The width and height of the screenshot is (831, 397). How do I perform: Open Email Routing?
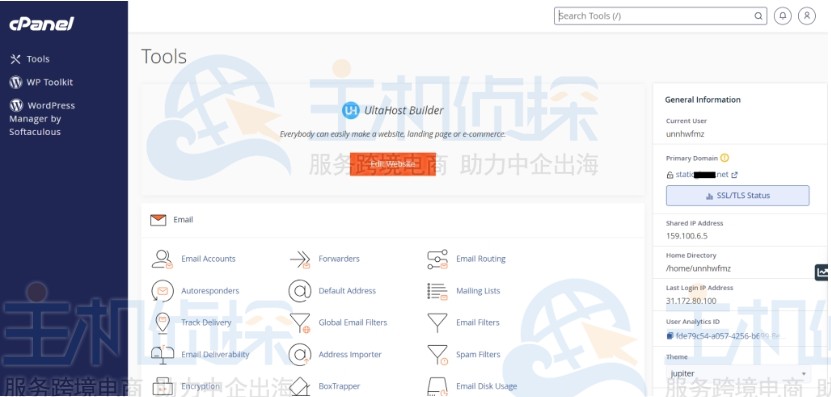point(481,259)
